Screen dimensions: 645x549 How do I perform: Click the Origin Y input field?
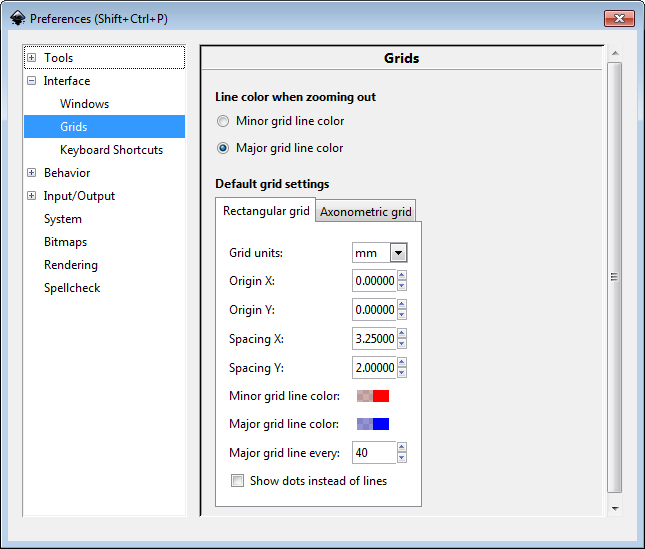click(x=374, y=310)
